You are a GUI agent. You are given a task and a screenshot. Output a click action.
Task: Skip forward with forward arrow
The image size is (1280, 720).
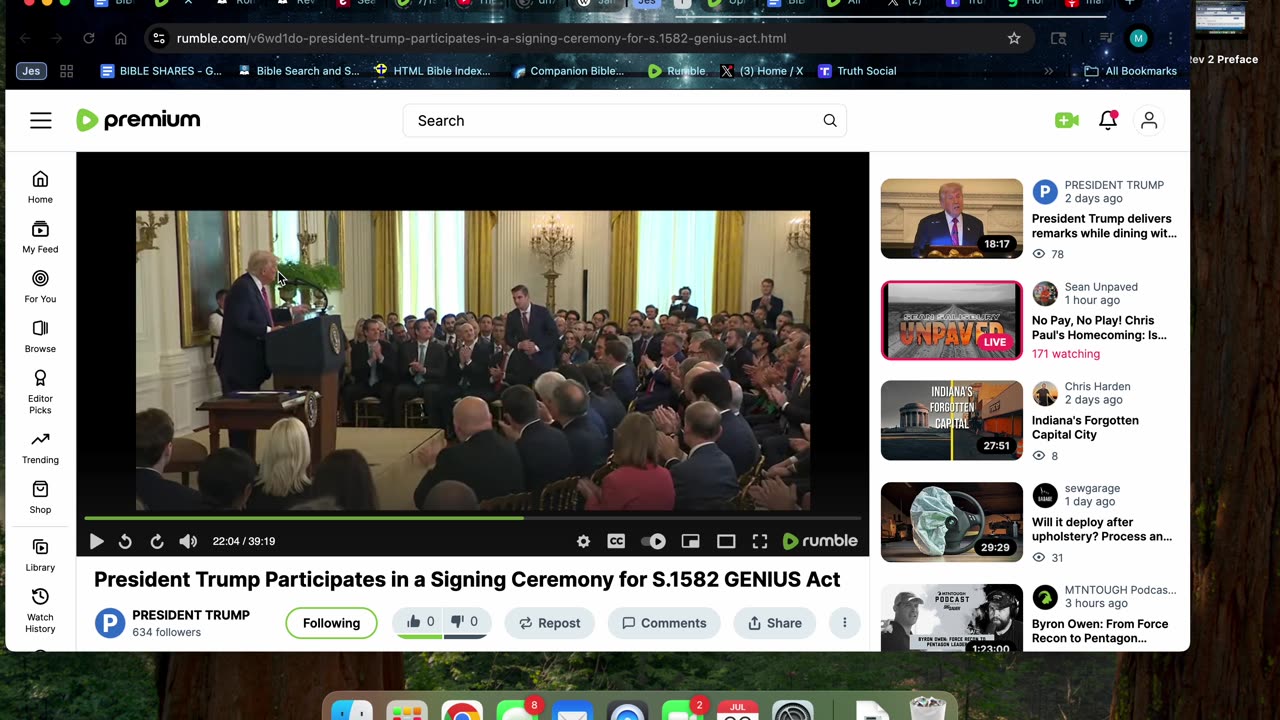pos(157,541)
